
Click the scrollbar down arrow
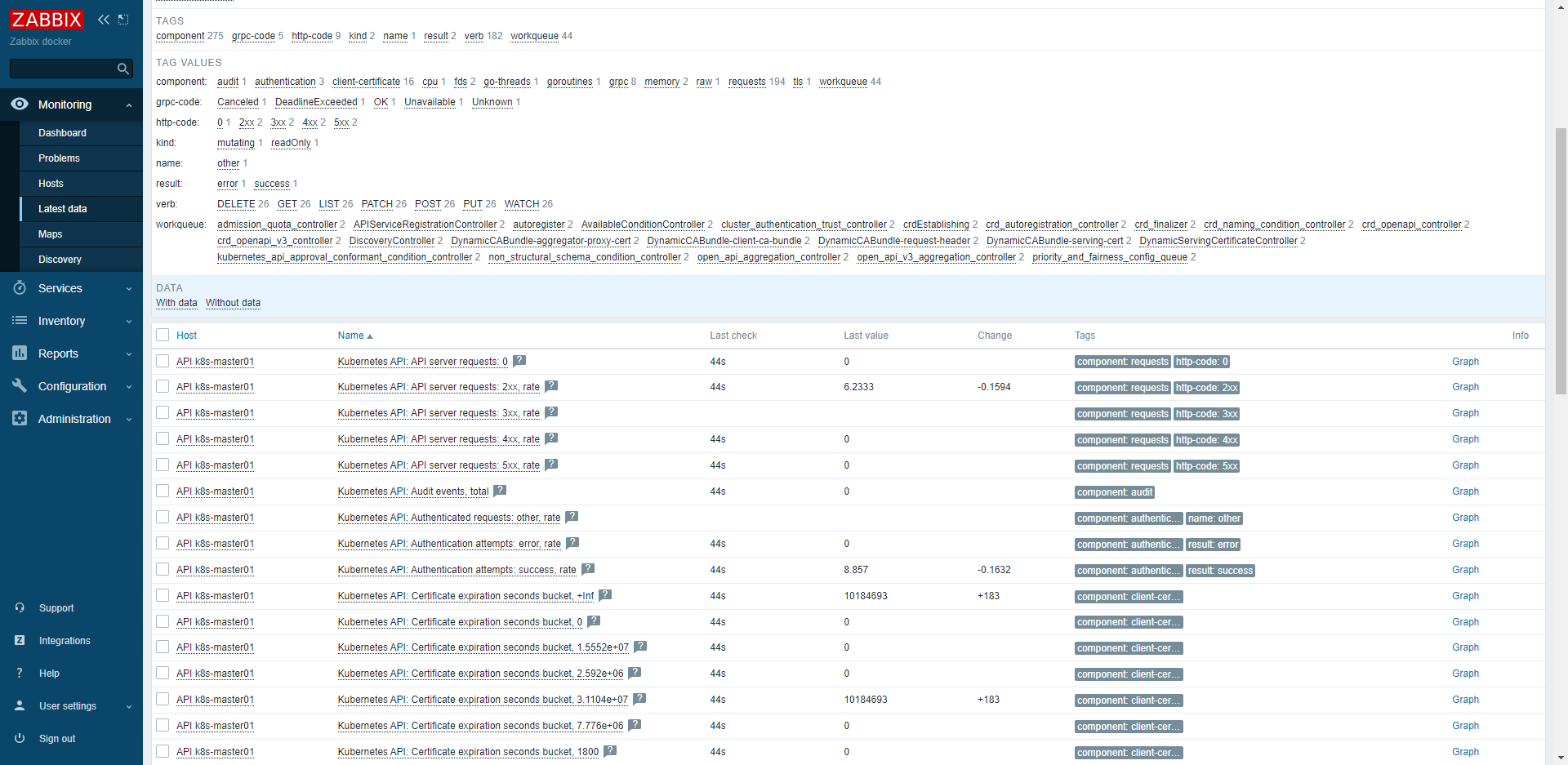[1561, 758]
